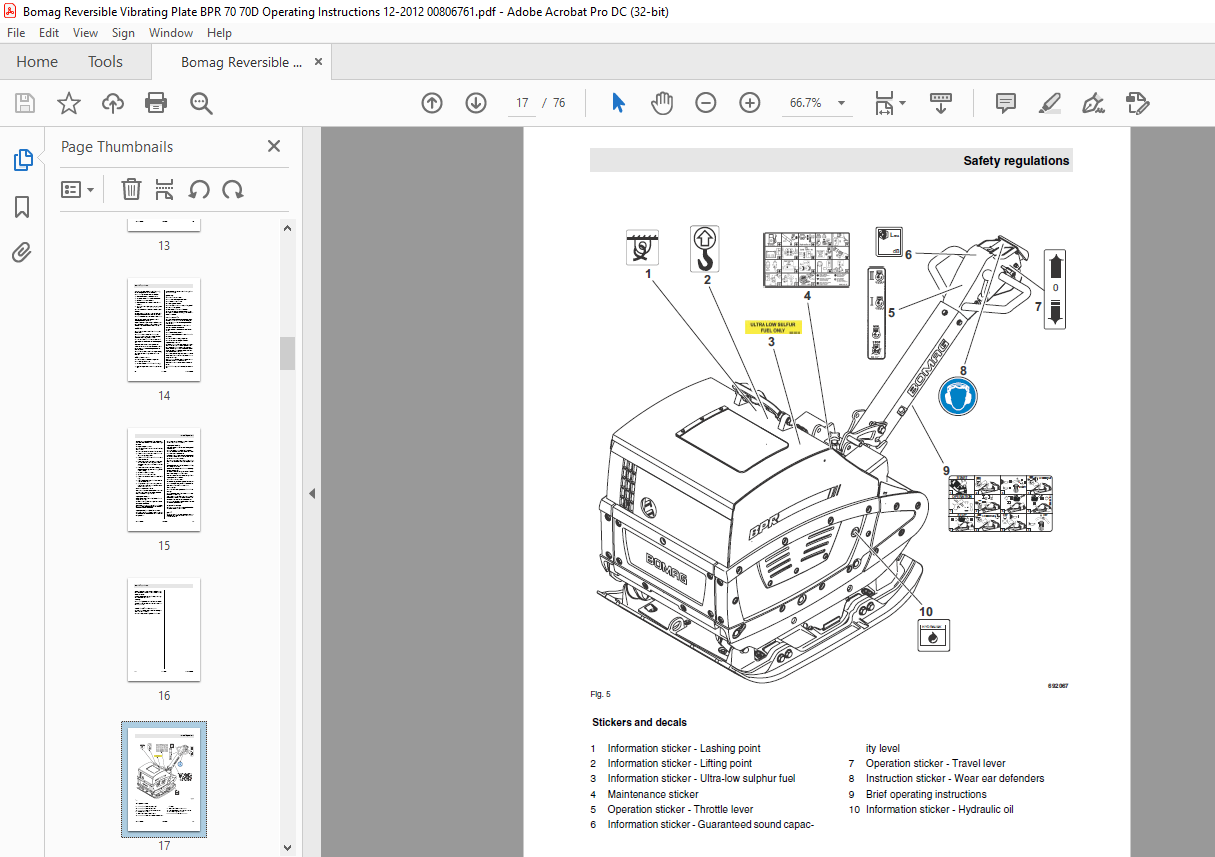Rotate the page counterclockwise
Viewport: 1215px width, 857px height.
point(199,189)
